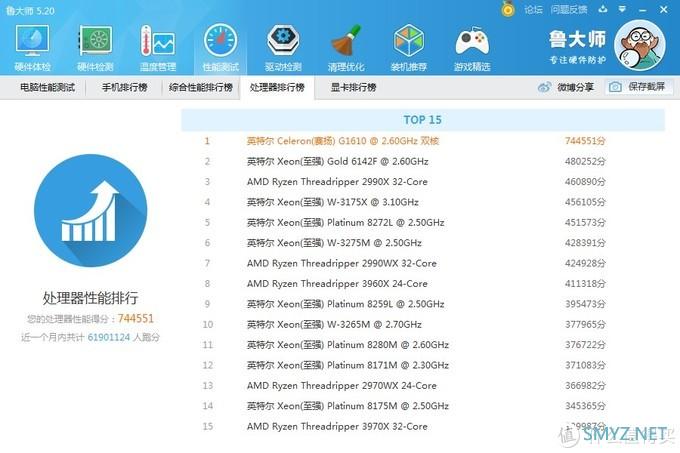Click the 保存截屏 button
Screen dimensions: 680x453
pos(639,87)
